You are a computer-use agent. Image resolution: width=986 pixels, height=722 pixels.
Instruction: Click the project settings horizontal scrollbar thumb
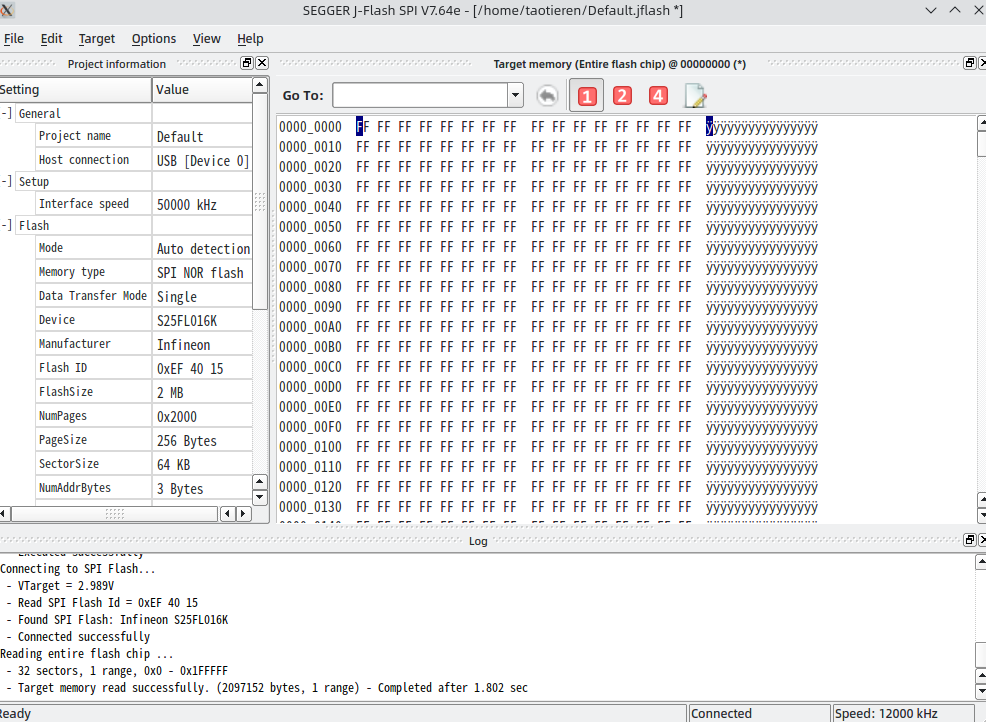tap(114, 514)
